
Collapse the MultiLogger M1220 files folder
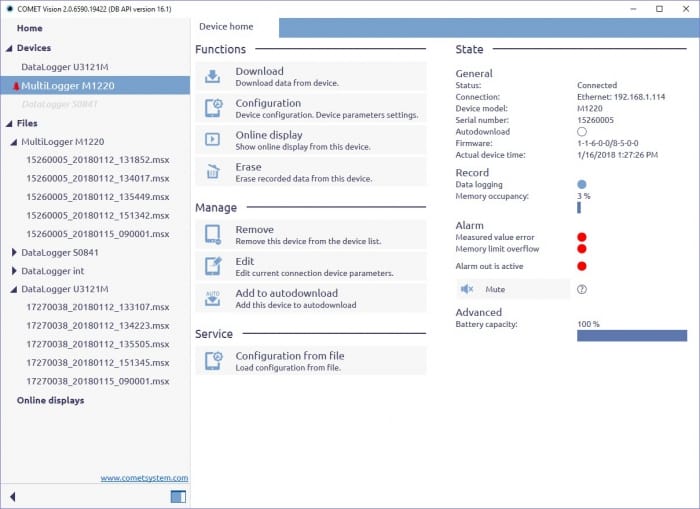[14, 142]
